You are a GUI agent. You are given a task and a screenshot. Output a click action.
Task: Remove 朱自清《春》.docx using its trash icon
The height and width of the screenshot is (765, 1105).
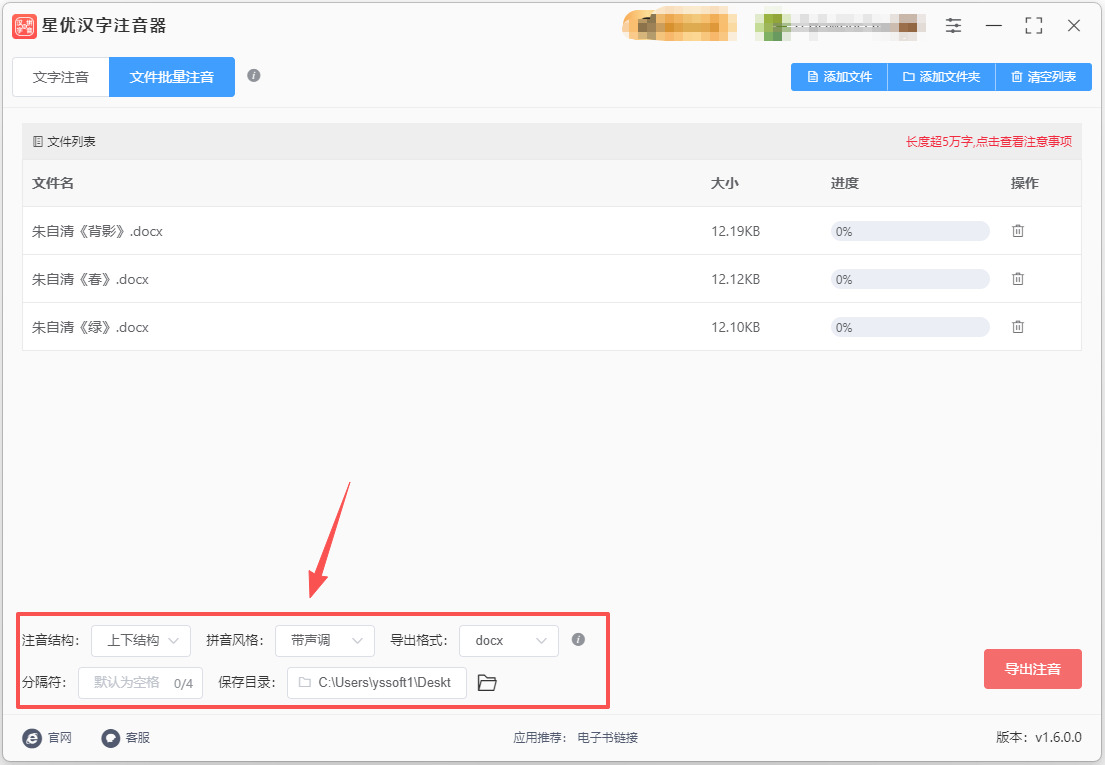click(x=1018, y=279)
